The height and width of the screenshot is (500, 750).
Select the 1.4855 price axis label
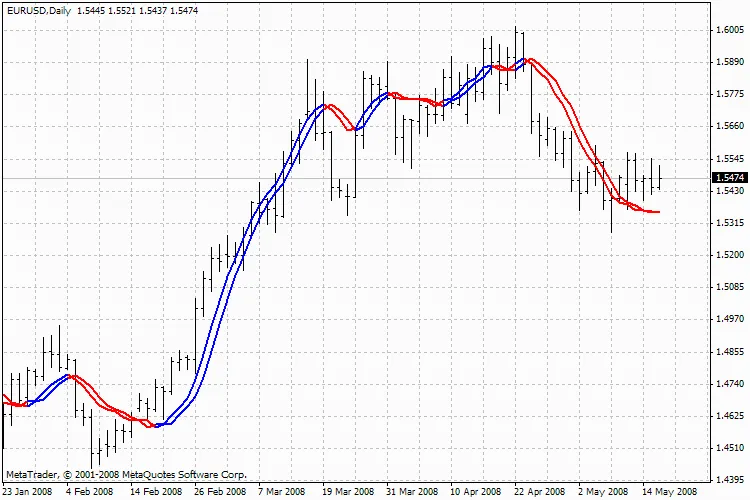coord(729,352)
